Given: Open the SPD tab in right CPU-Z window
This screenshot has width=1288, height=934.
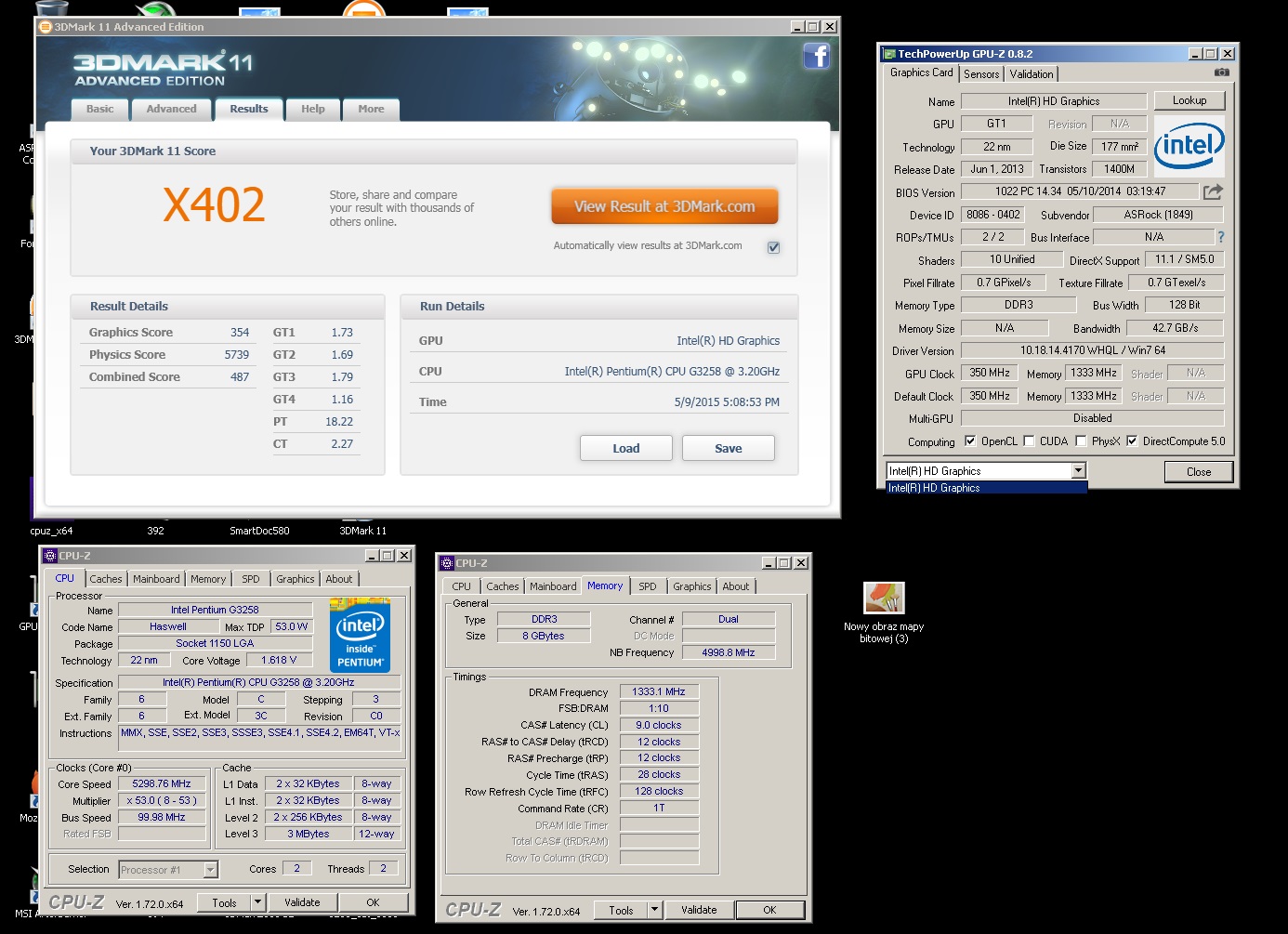Looking at the screenshot, I should [648, 586].
